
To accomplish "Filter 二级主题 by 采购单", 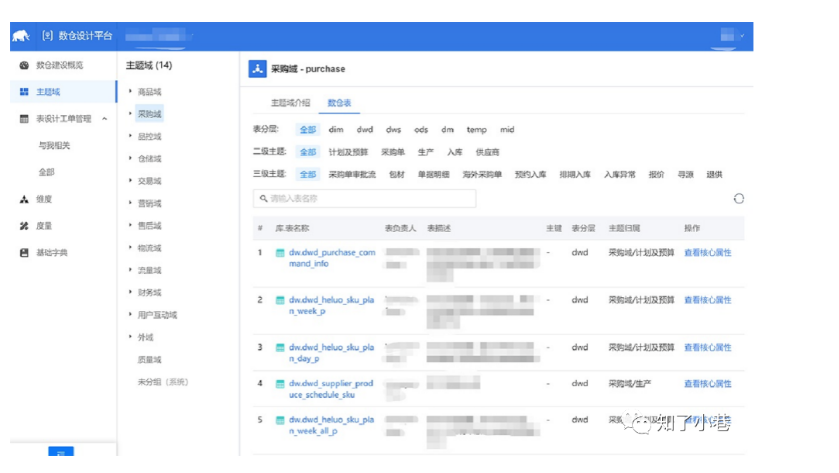I will 393,152.
